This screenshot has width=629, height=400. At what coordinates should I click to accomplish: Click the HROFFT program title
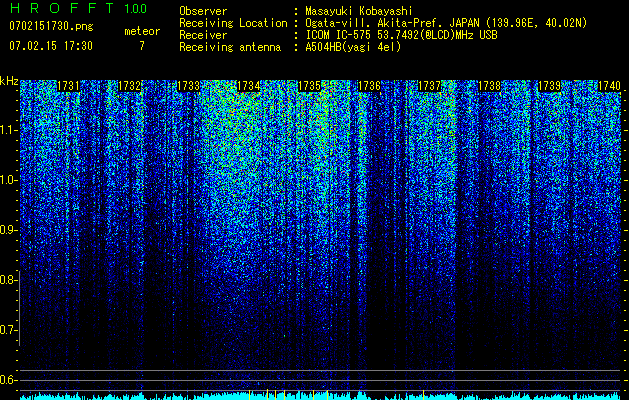(x=63, y=8)
